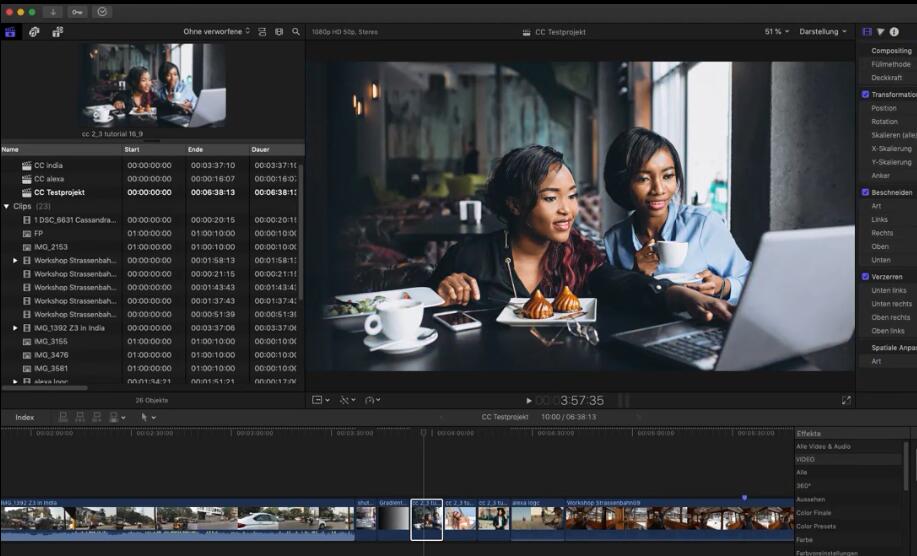The image size is (917, 556).
Task: Sort browser by Start column
Action: tap(154, 150)
